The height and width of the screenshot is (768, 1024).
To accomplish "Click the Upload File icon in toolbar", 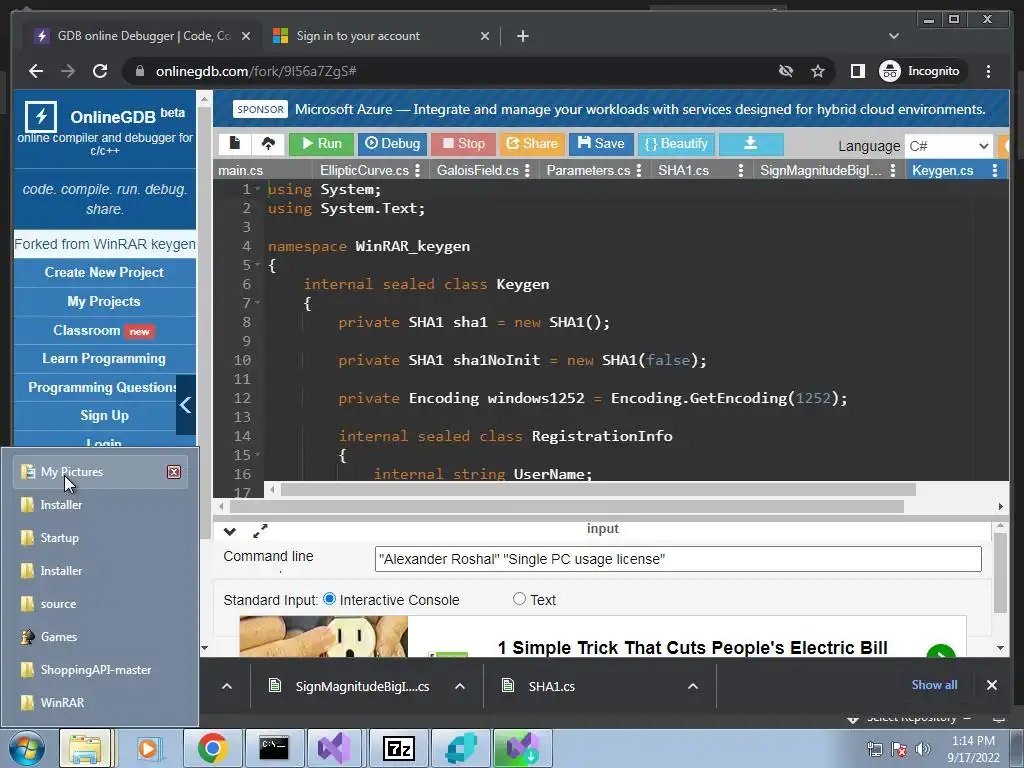I will pos(268,144).
